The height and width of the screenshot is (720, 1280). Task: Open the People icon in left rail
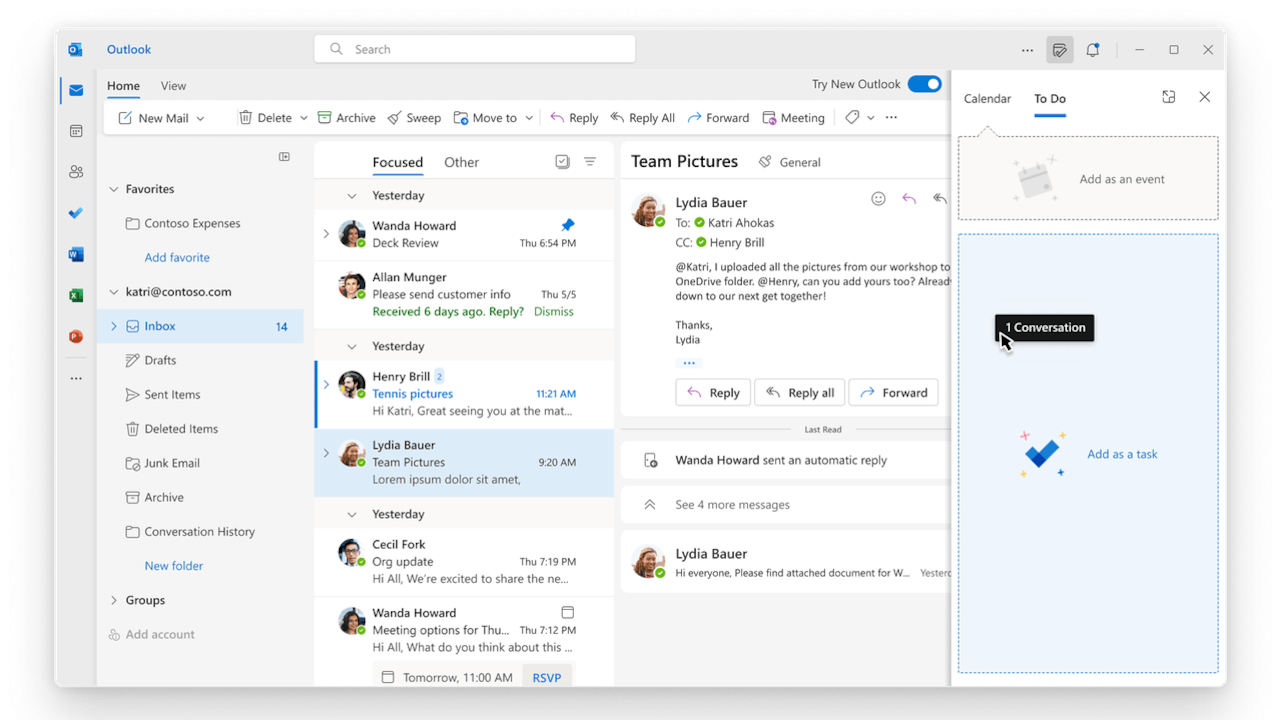[76, 172]
